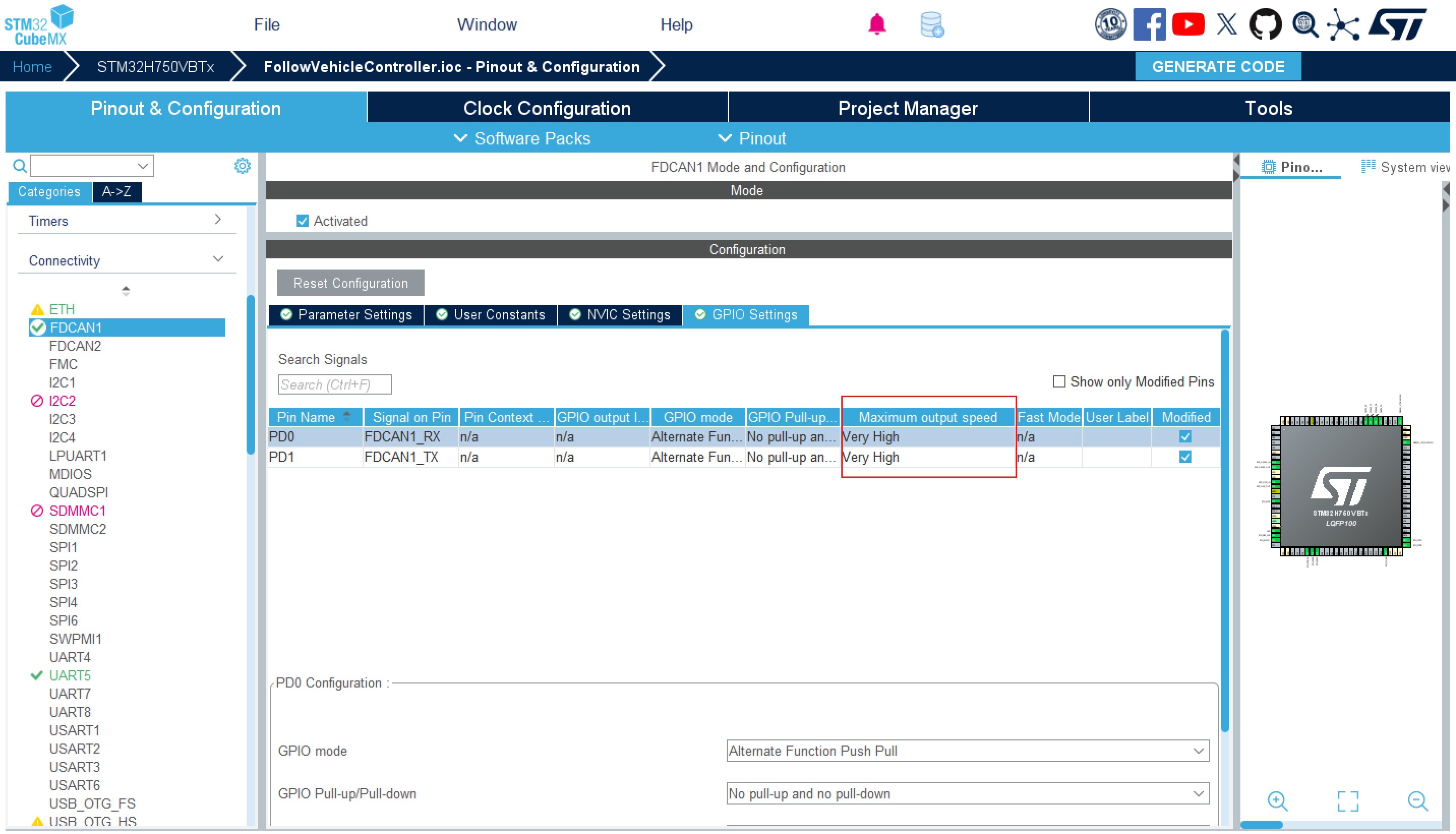Viewport: 1456px width, 834px height.
Task: Open the GPIO mode dropdown
Action: 967,751
